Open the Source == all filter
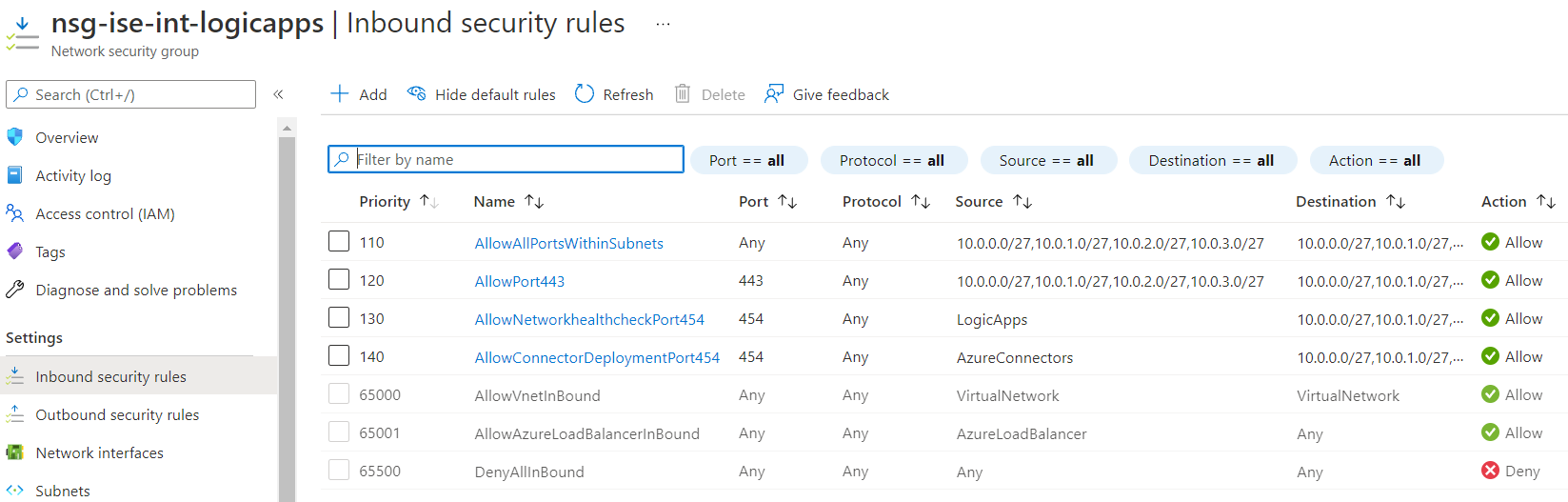Image resolution: width=1568 pixels, height=502 pixels. (1048, 160)
